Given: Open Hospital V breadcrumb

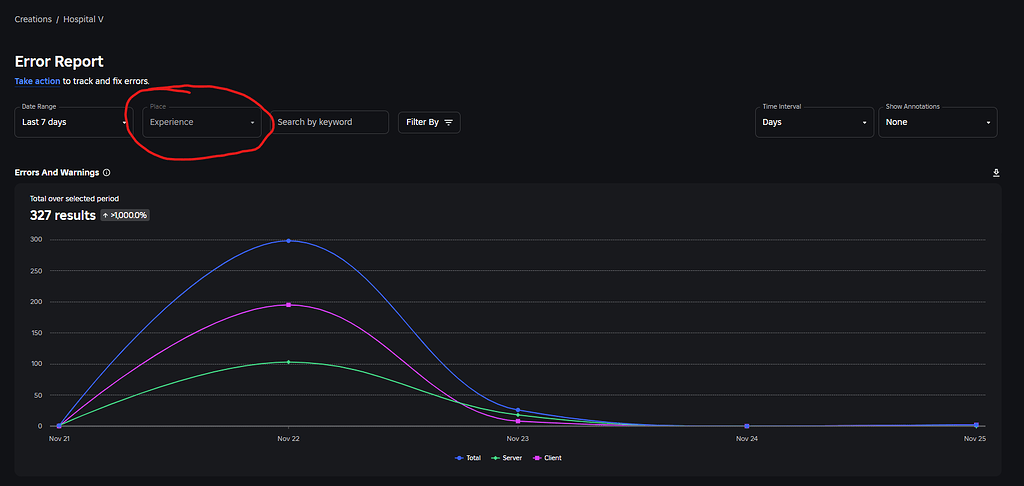Looking at the screenshot, I should pyautogui.click(x=84, y=20).
